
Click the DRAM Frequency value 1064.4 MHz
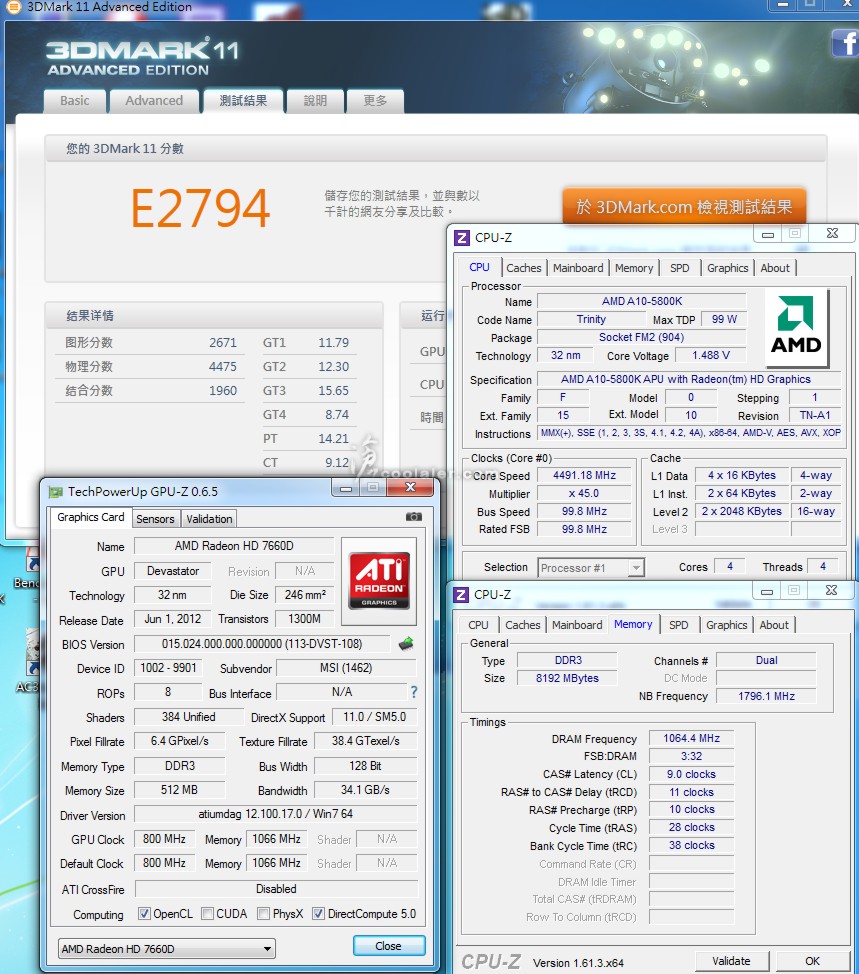[691, 738]
